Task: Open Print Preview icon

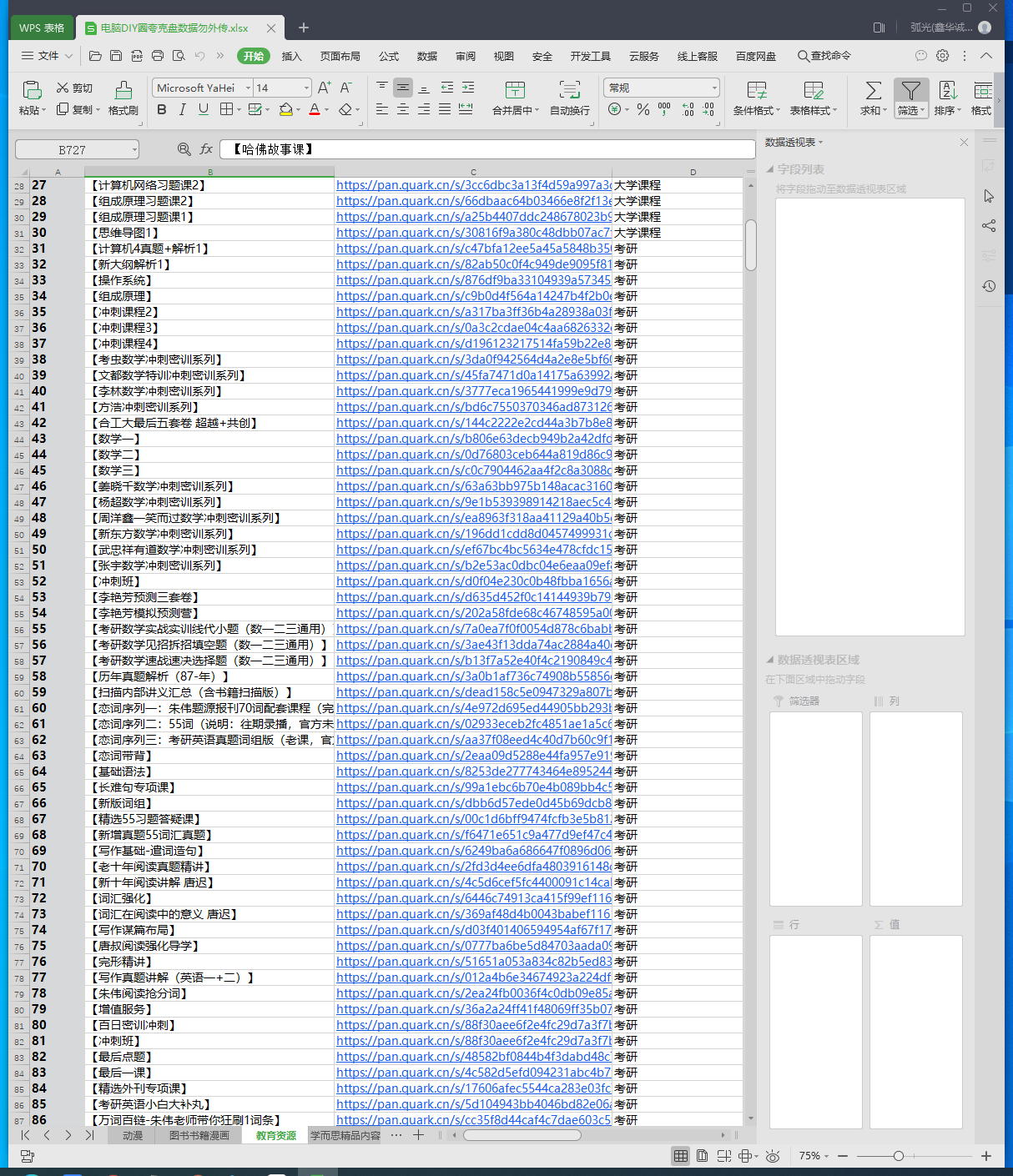Action: (x=179, y=56)
